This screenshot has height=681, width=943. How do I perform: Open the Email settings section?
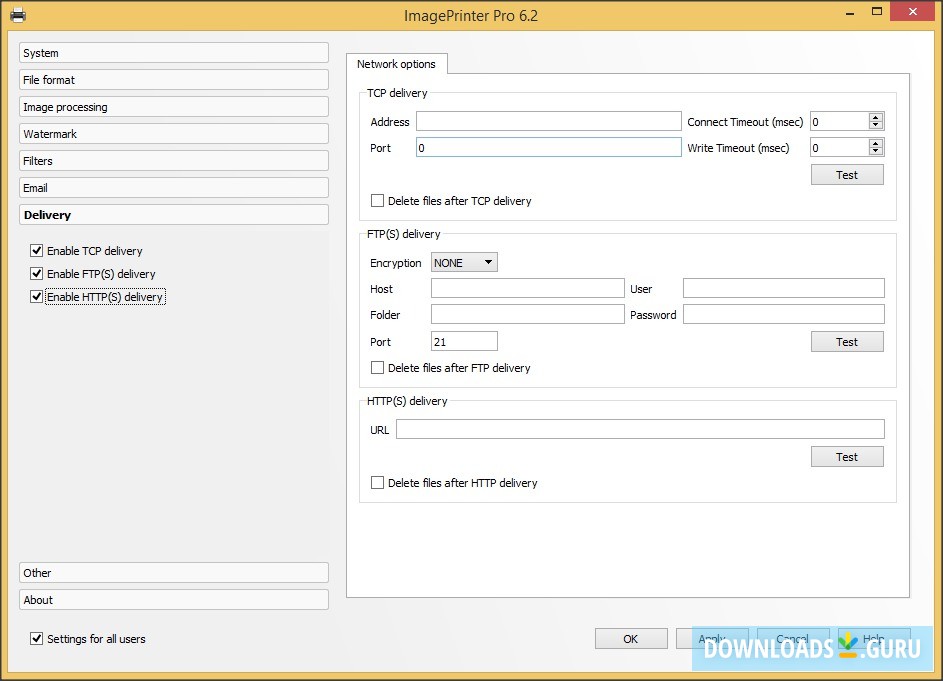tap(174, 188)
